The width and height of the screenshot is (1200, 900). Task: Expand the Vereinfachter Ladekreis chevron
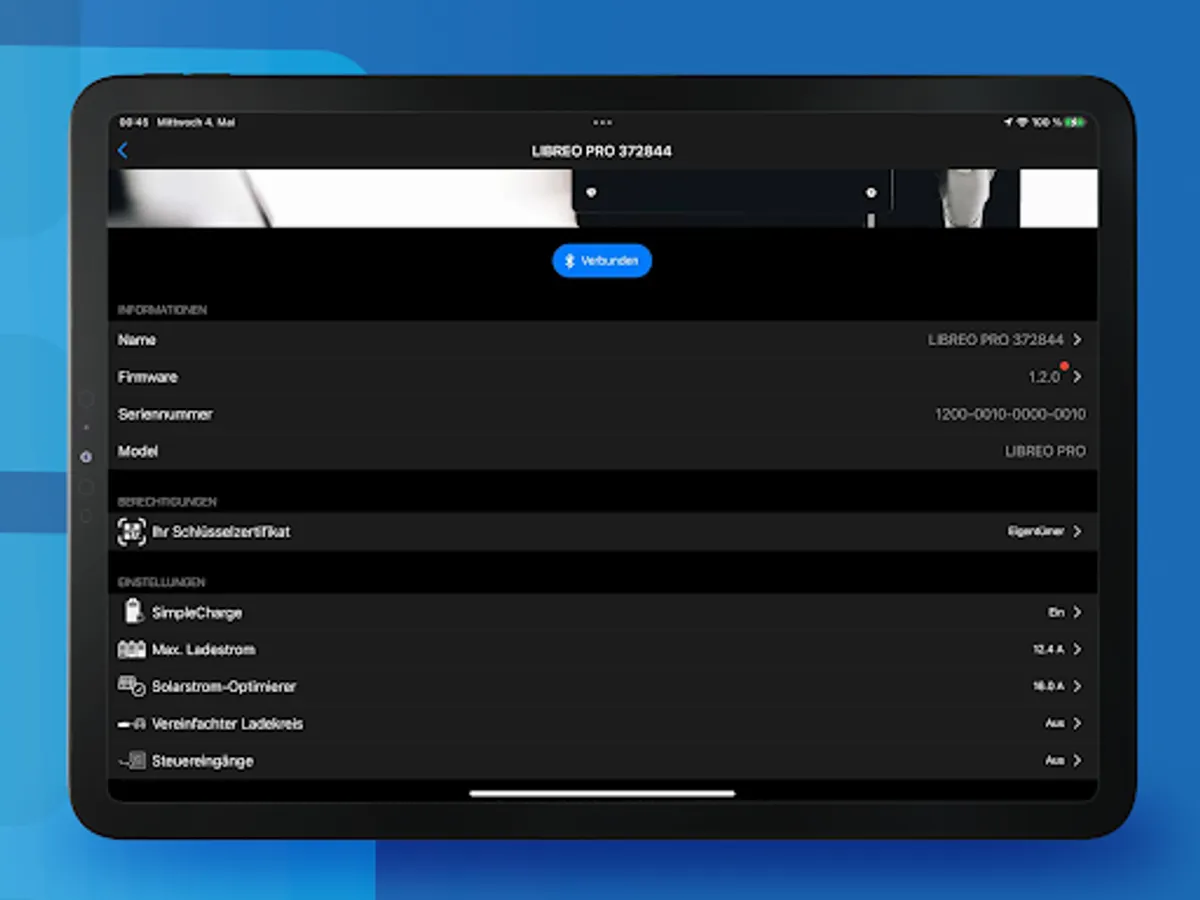(x=1077, y=724)
